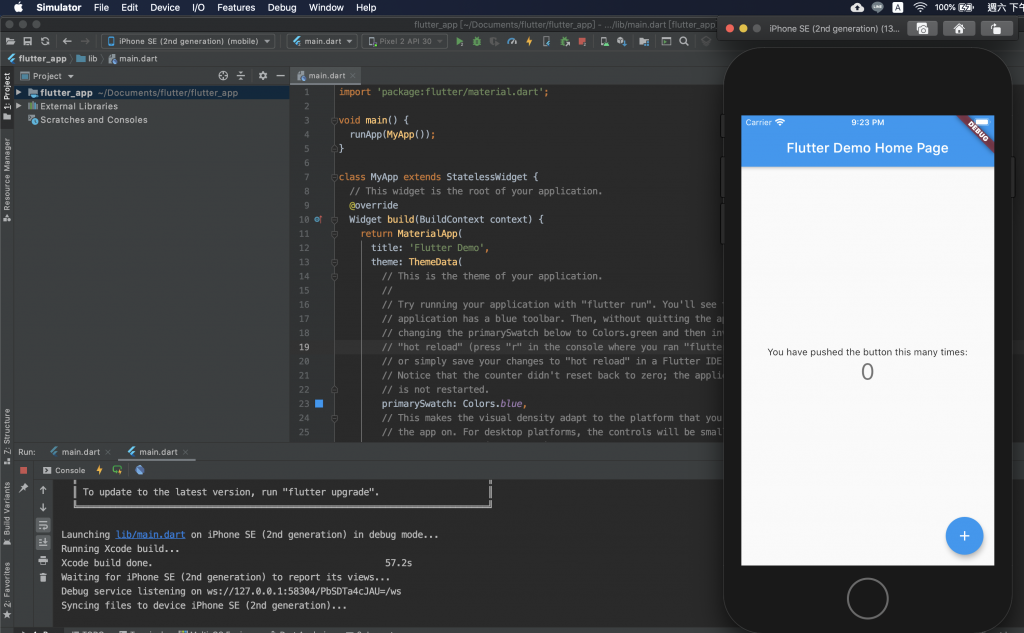Attach debugger to Android process icon
Screen dimensions: 1024x633
[x=565, y=41]
